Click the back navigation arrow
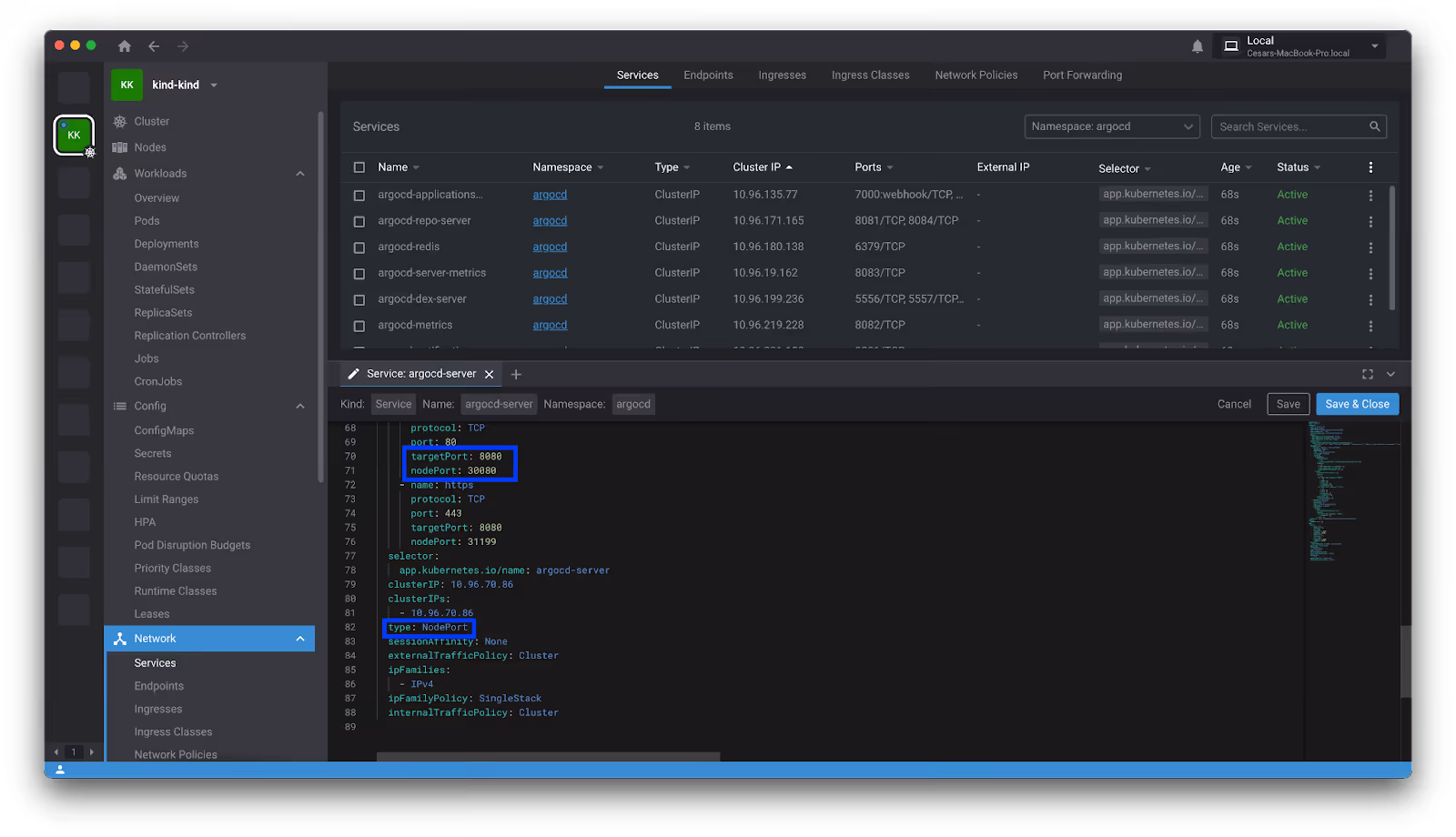 click(154, 46)
